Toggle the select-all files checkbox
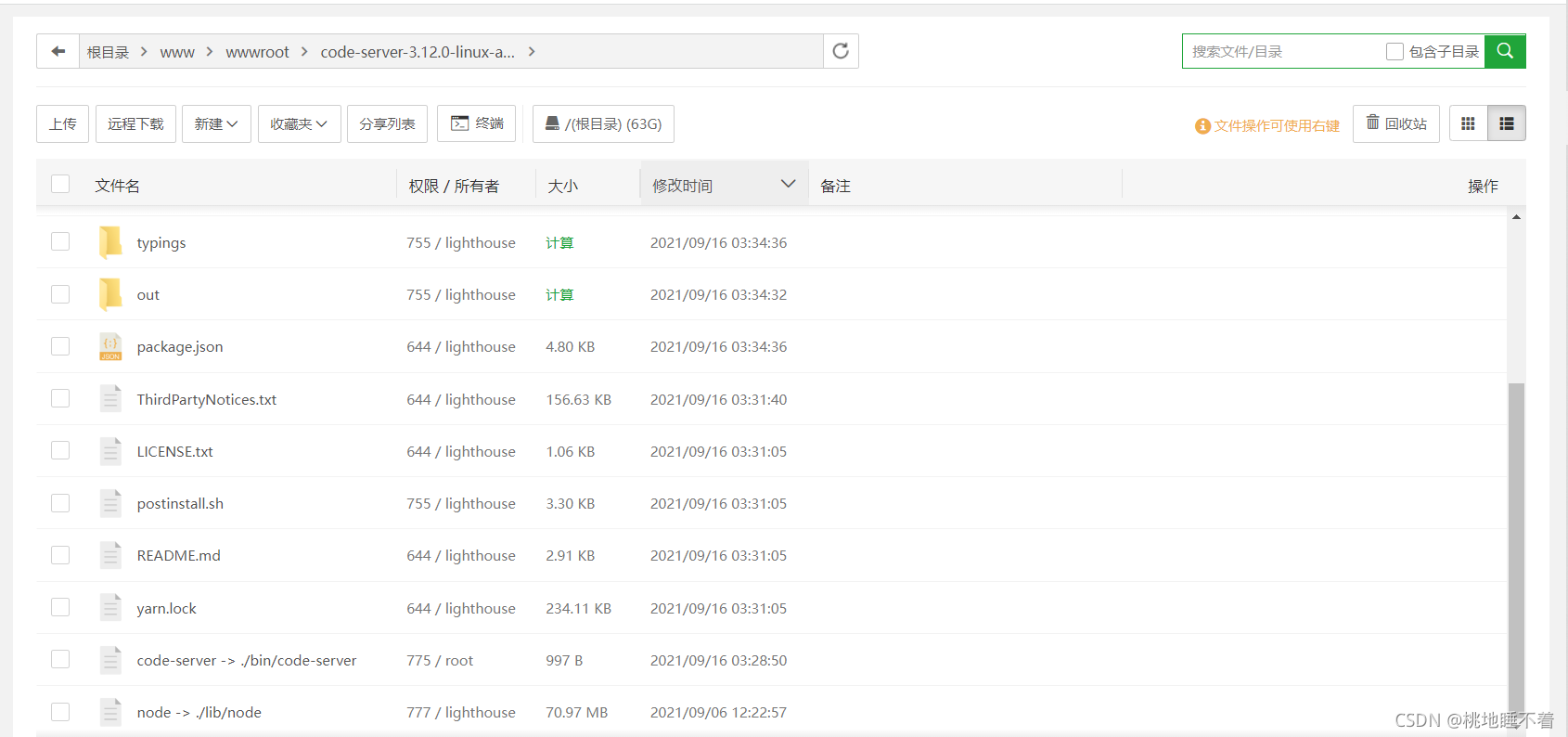 [60, 184]
